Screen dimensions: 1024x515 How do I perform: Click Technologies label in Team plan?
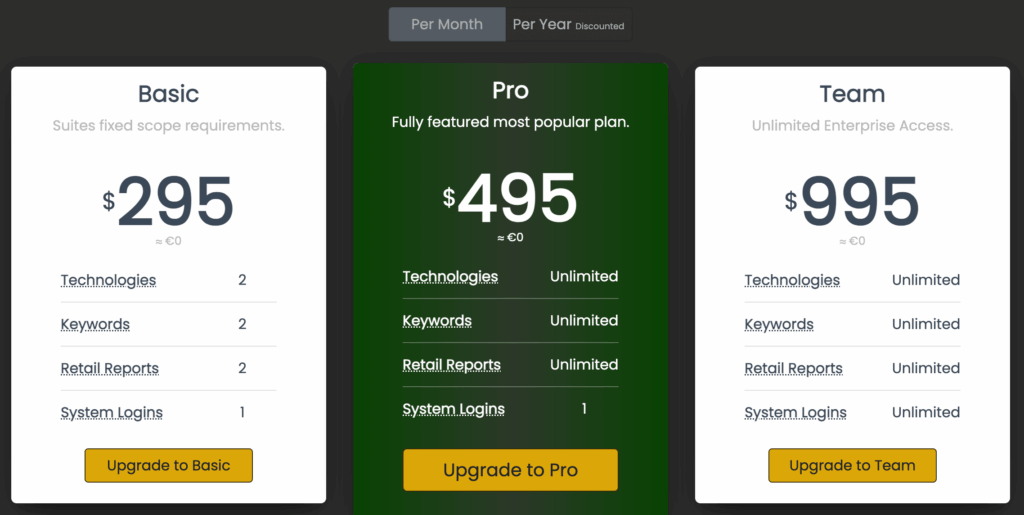[x=792, y=280]
